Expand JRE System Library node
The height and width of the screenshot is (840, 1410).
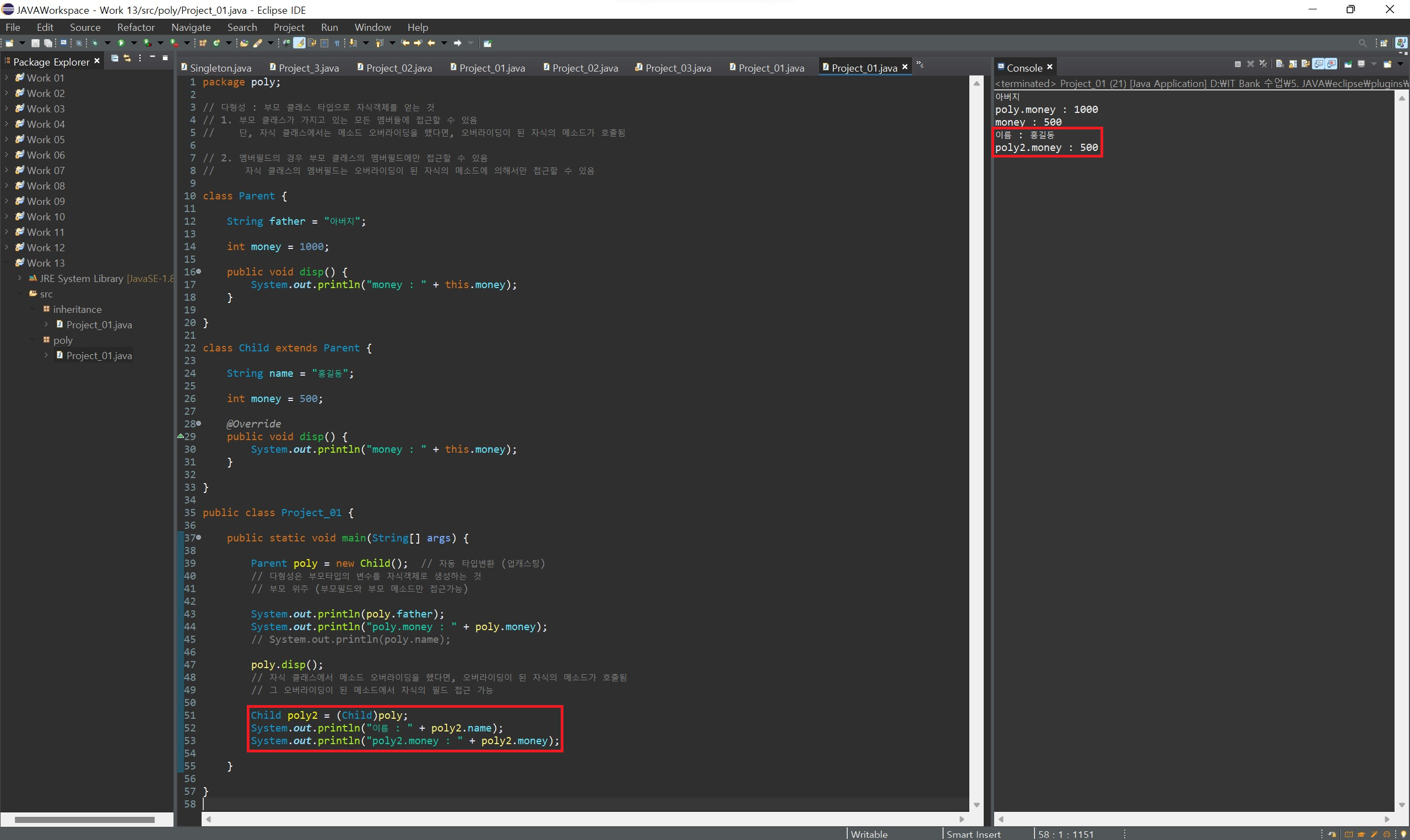[20, 278]
